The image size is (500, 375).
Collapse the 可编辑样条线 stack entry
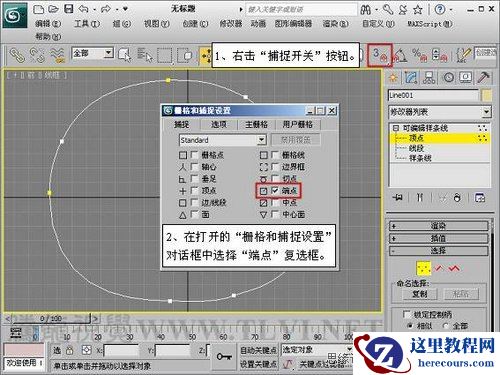click(396, 128)
